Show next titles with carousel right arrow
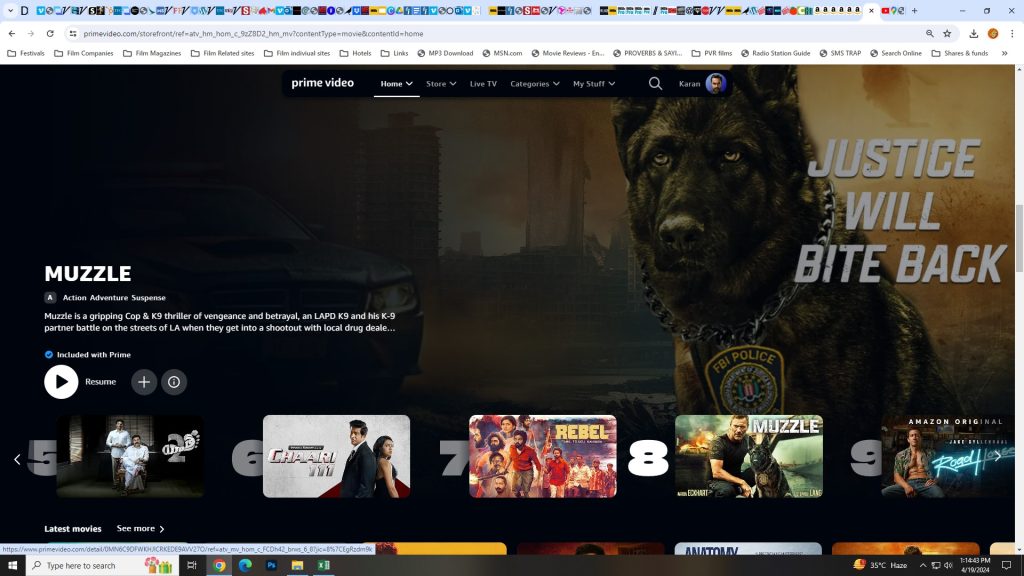Viewport: 1024px width, 576px height. pos(997,456)
